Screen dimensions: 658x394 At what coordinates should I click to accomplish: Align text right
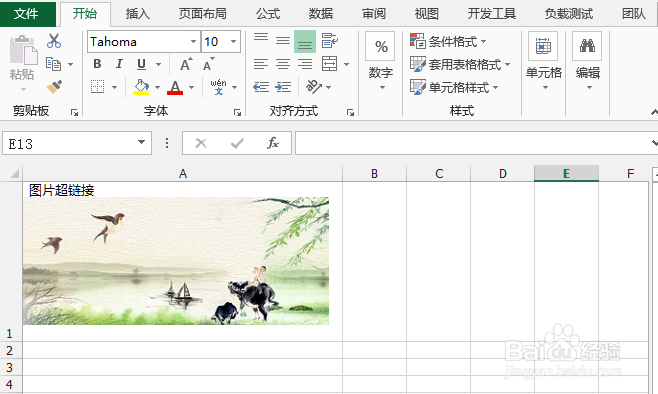pyautogui.click(x=305, y=64)
